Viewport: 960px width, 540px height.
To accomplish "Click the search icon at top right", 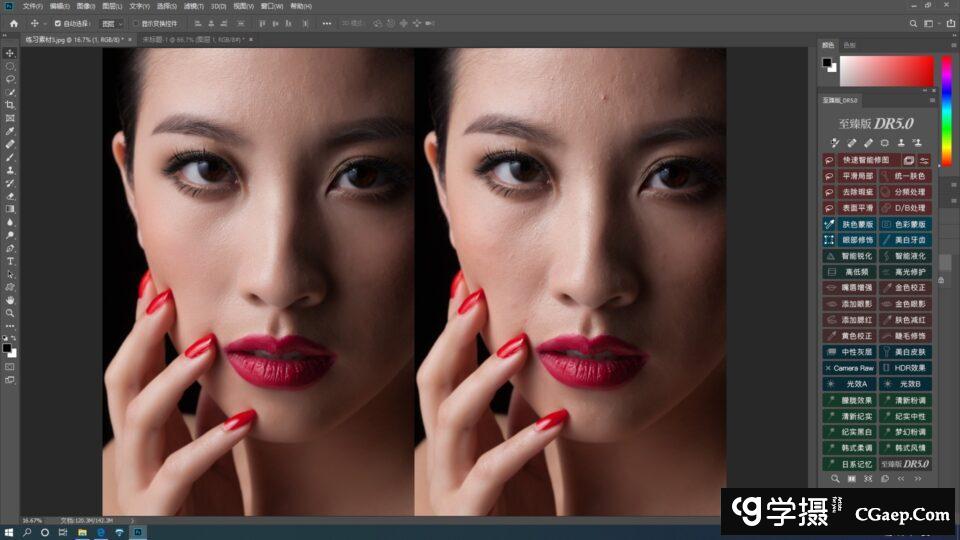I will (x=913, y=23).
